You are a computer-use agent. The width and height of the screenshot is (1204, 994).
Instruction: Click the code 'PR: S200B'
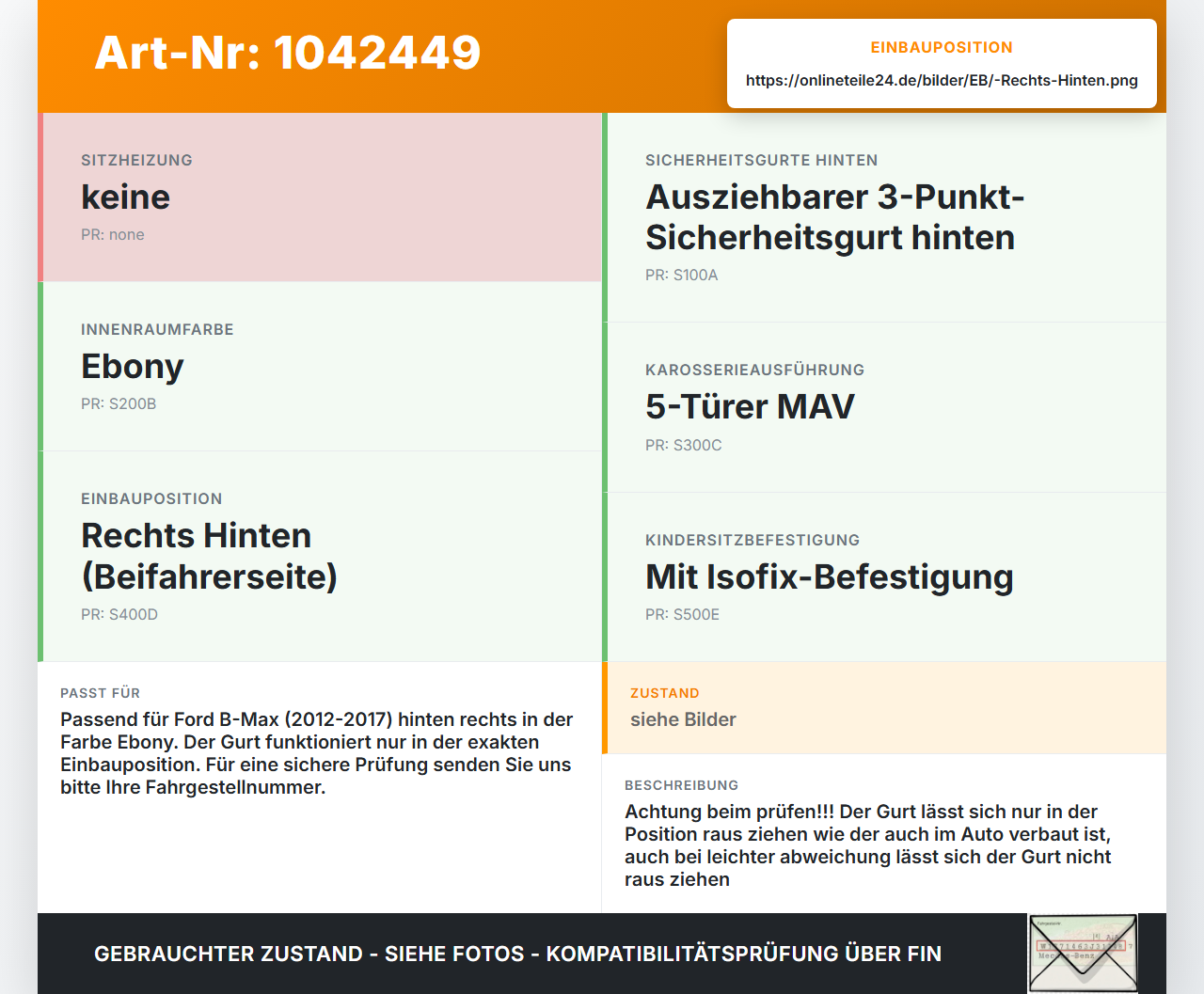tap(119, 403)
